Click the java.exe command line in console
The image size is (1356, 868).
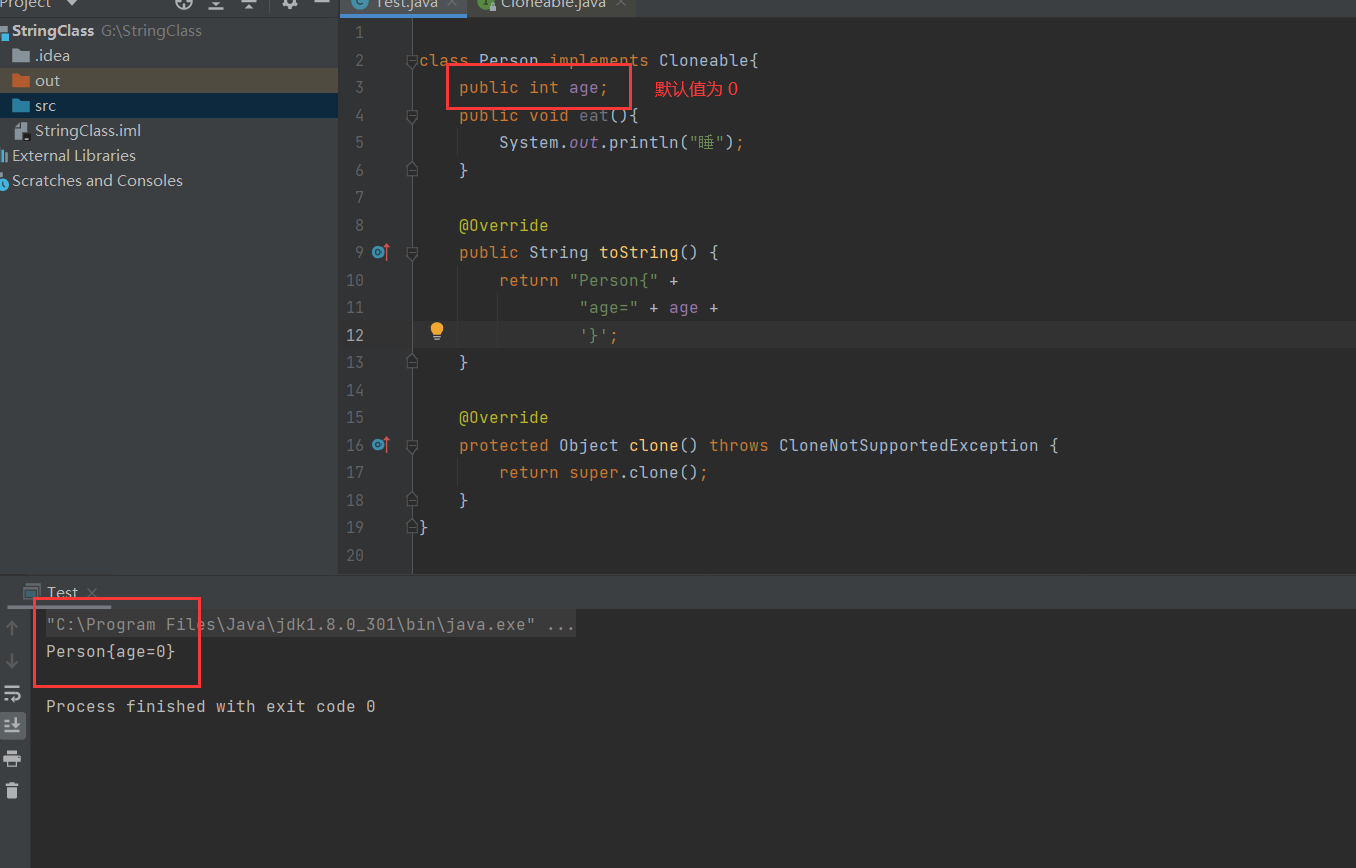click(310, 625)
